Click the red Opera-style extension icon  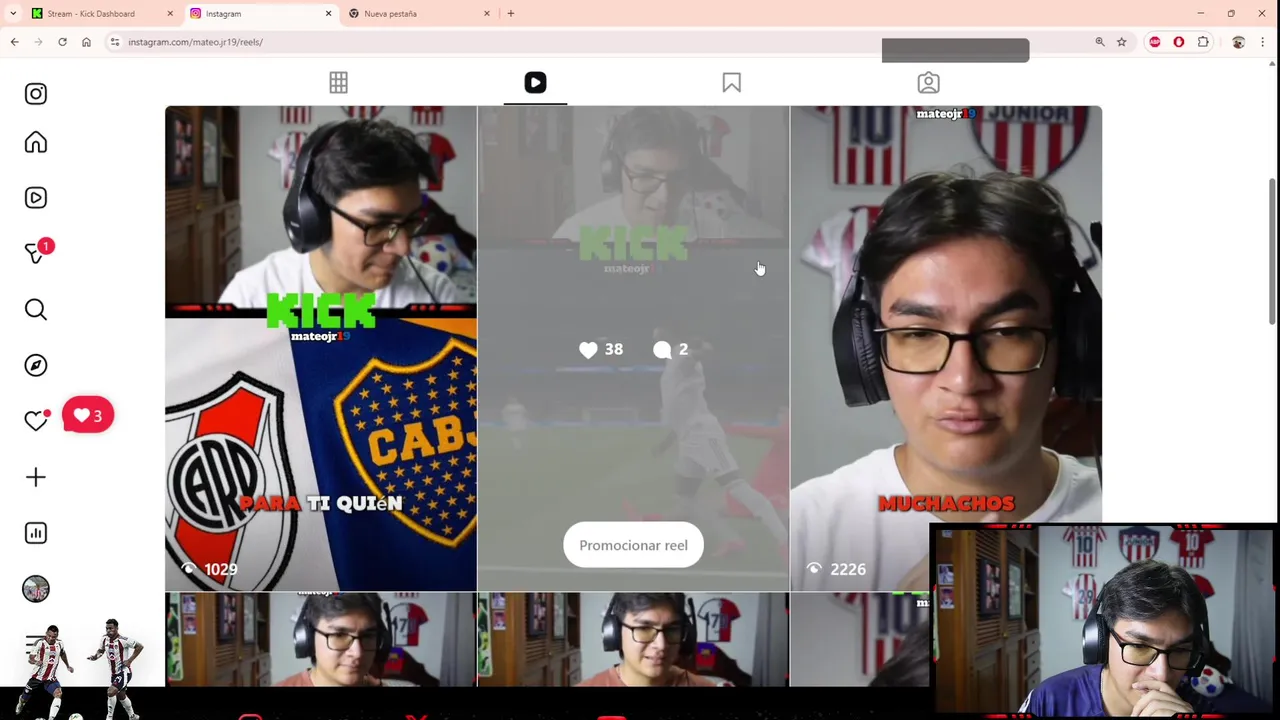click(1179, 42)
